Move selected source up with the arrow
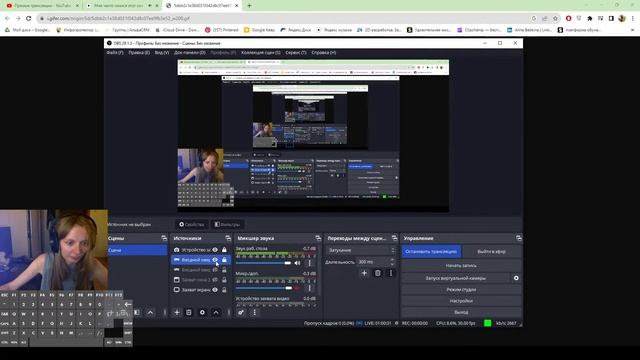 coord(216,312)
